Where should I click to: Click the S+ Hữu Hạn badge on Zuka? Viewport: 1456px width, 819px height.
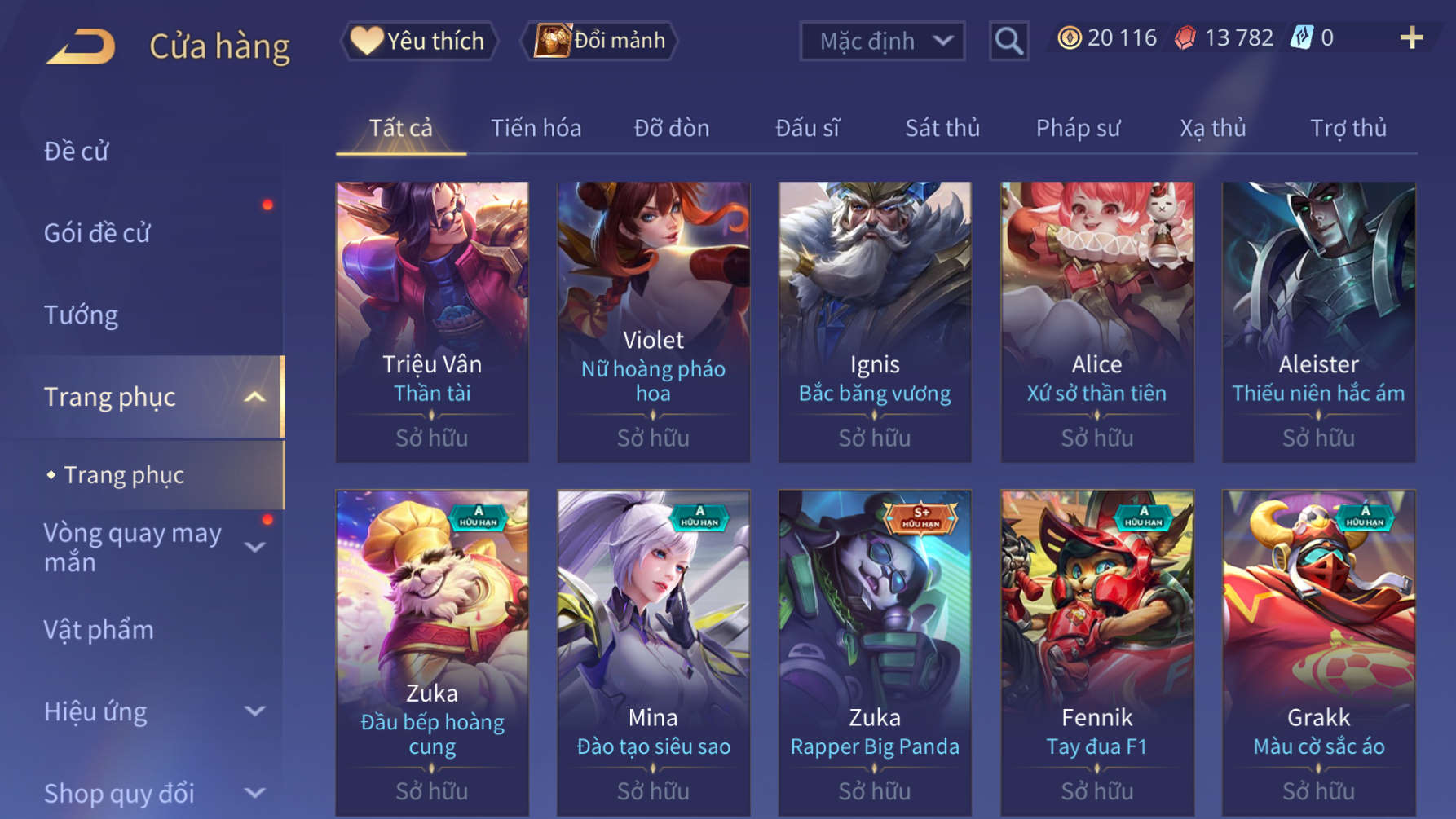(x=921, y=517)
